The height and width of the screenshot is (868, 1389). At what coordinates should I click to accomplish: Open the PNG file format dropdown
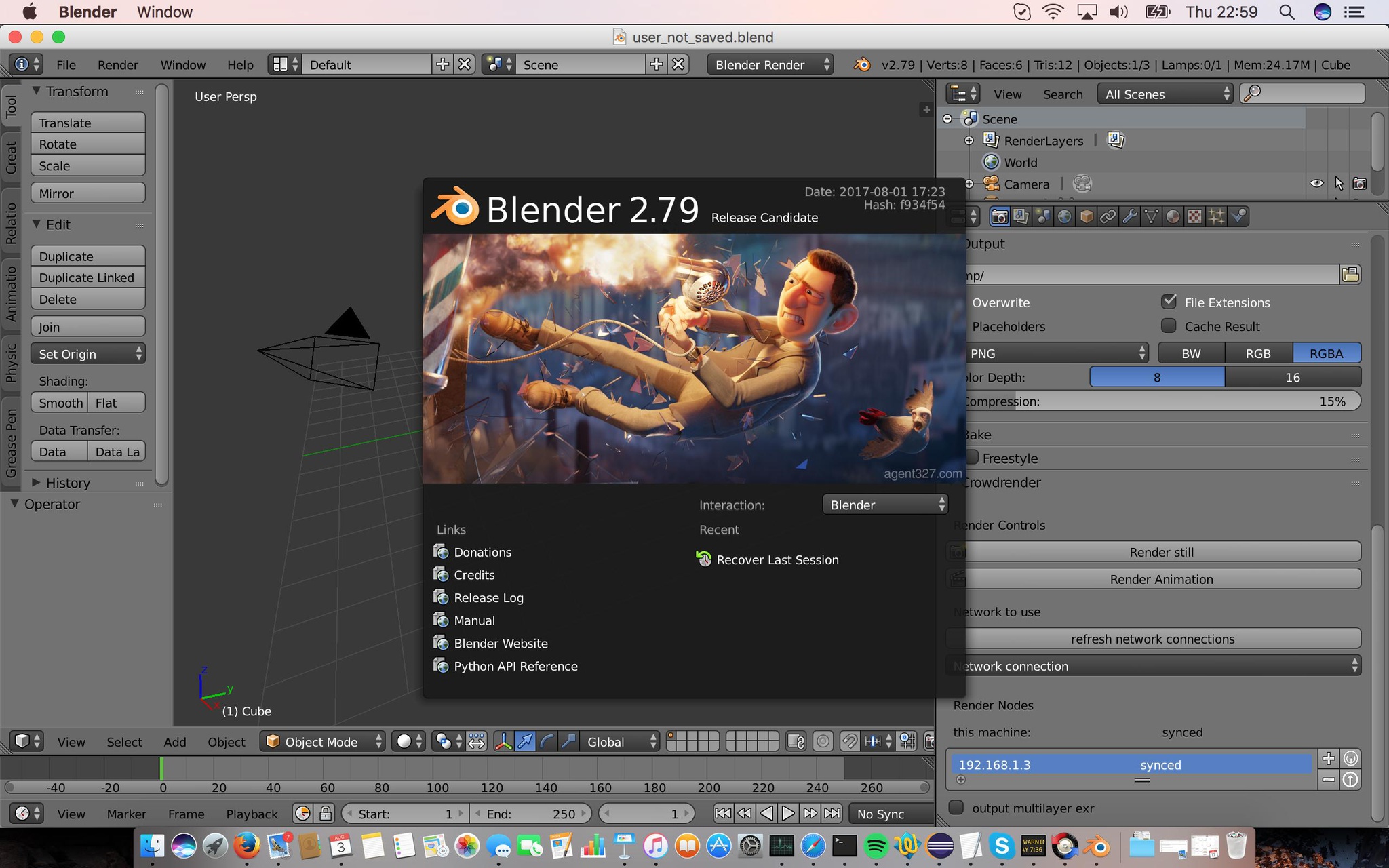1055,353
